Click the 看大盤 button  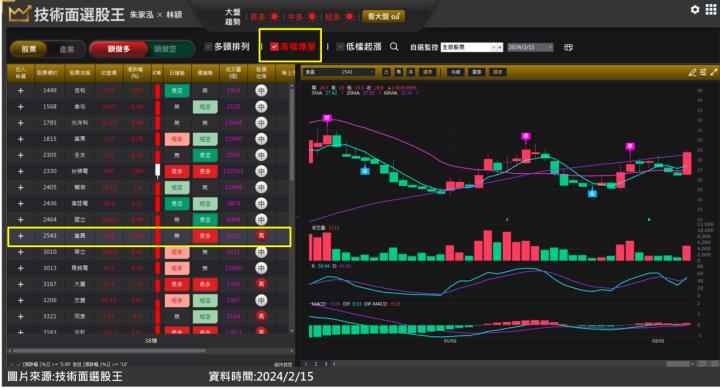coord(383,17)
